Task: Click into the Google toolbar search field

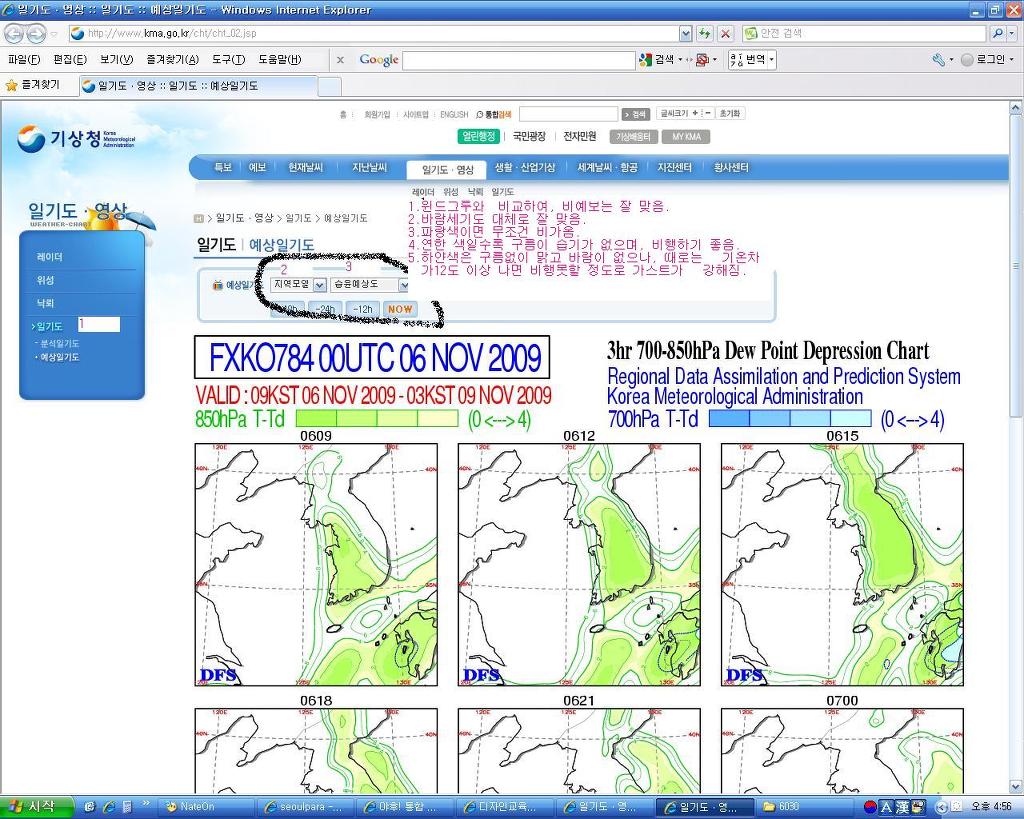Action: tap(519, 60)
